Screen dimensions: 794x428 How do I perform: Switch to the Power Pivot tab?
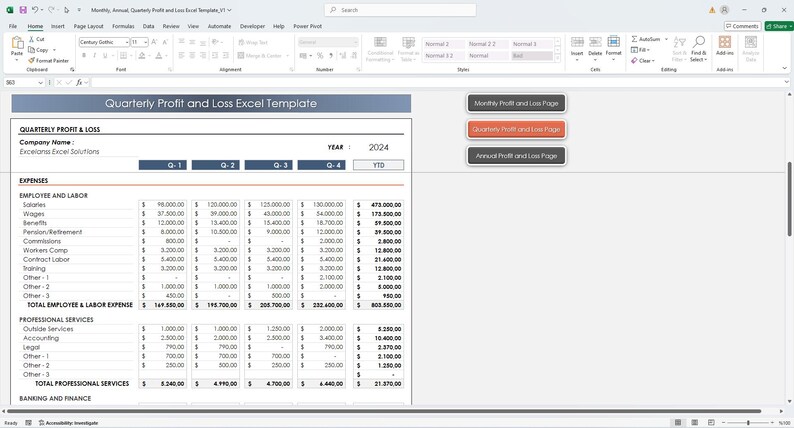click(307, 26)
